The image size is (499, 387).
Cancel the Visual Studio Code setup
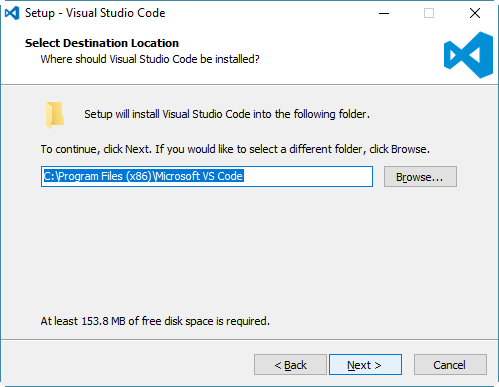[x=450, y=365]
